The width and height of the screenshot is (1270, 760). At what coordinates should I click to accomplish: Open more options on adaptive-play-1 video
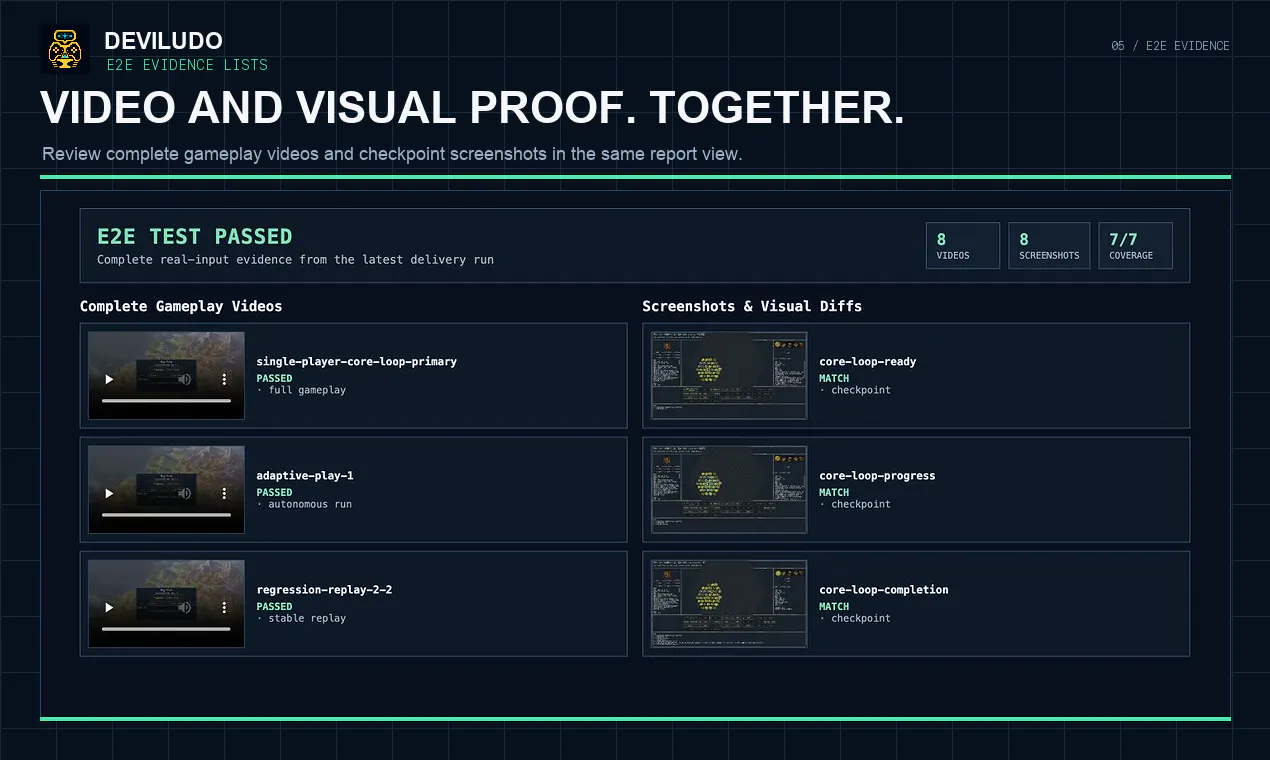coord(224,494)
